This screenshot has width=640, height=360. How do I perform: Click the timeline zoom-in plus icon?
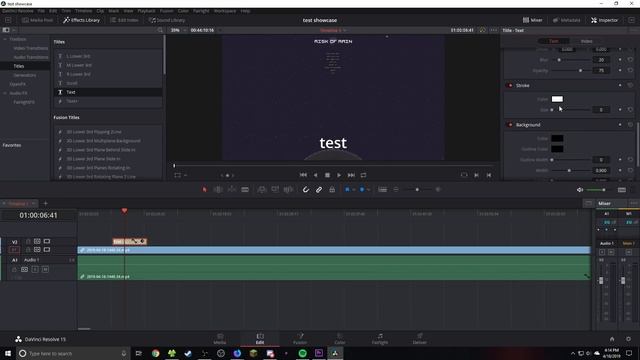coord(438,189)
